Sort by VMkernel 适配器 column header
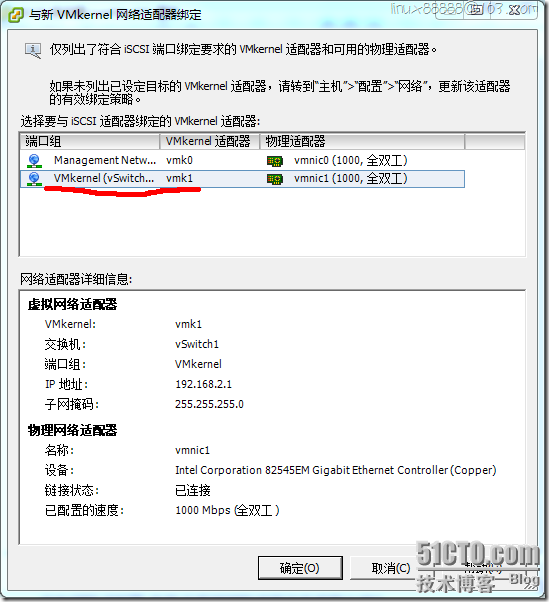The width and height of the screenshot is (549, 602). (x=210, y=141)
